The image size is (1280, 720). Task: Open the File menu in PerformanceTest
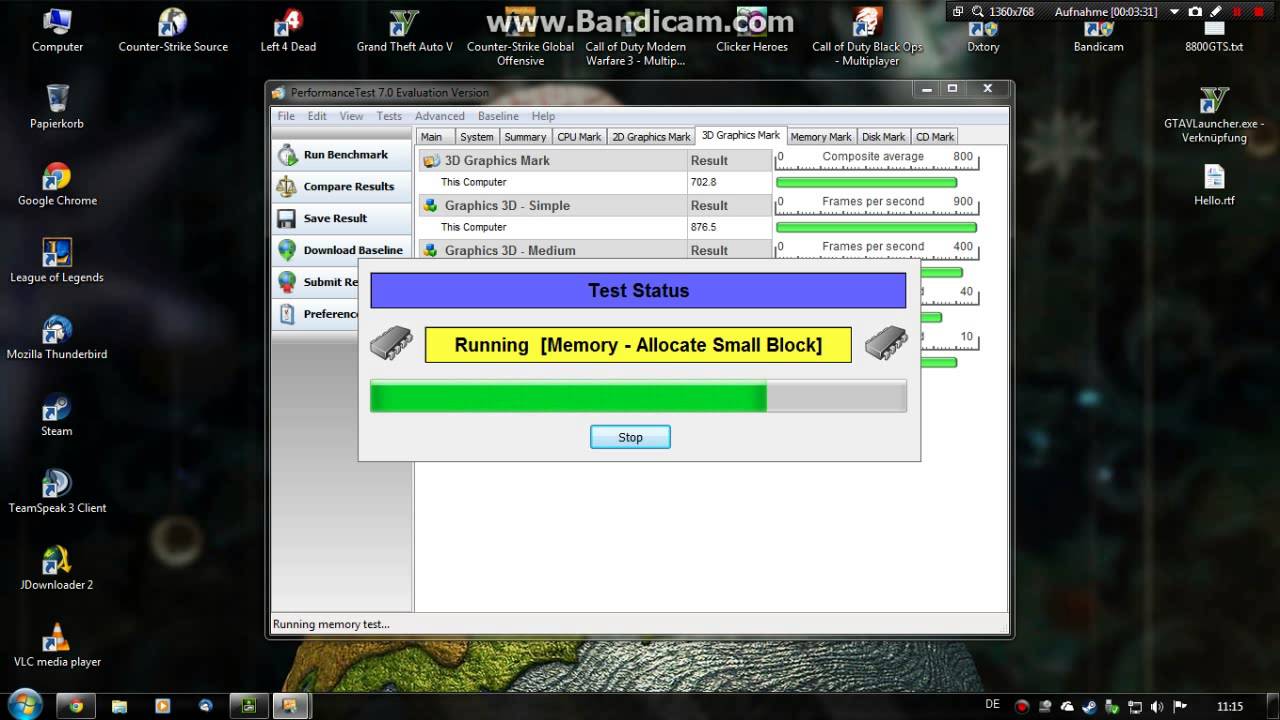point(286,116)
